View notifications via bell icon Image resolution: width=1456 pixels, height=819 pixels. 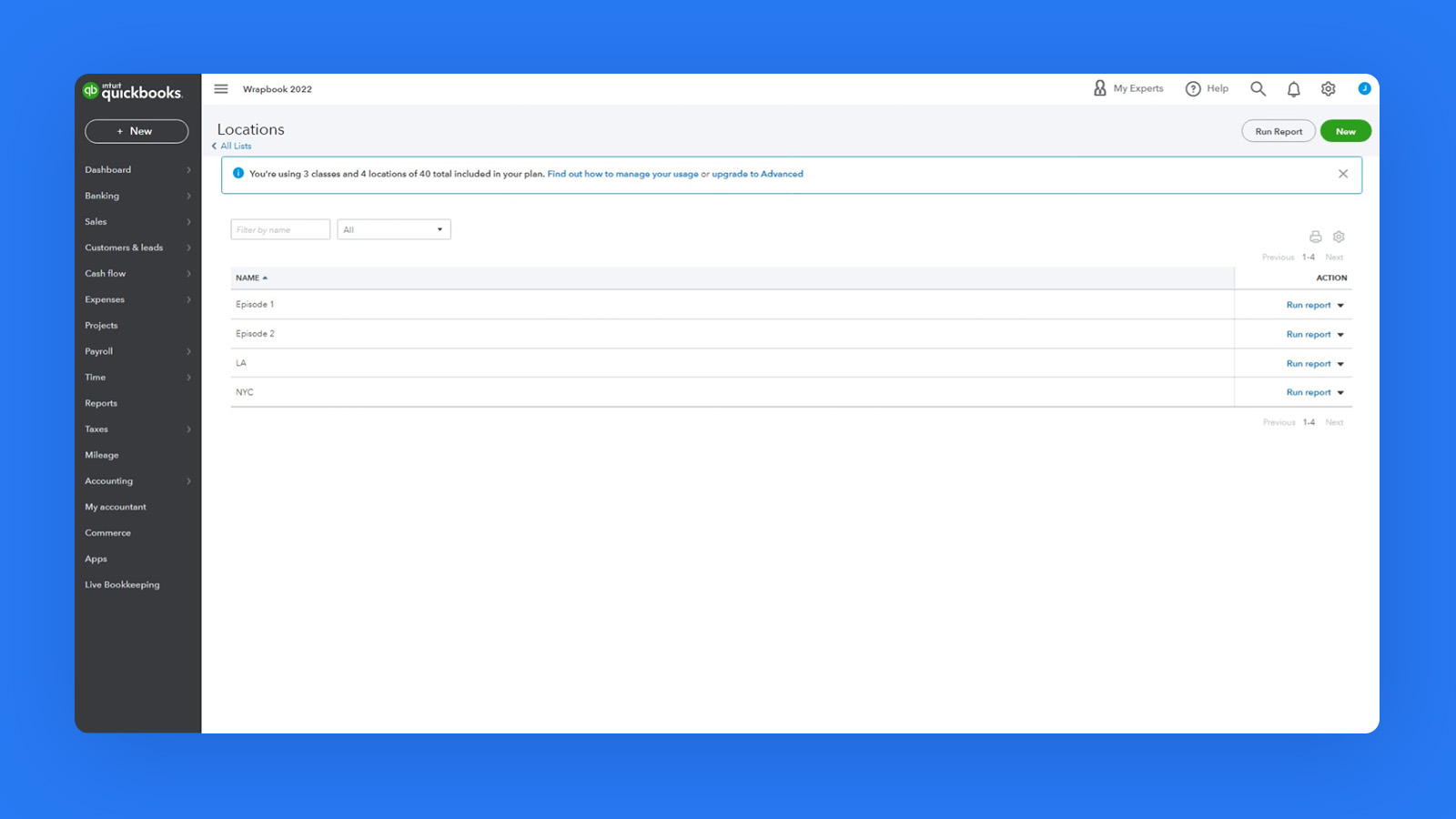click(x=1293, y=88)
